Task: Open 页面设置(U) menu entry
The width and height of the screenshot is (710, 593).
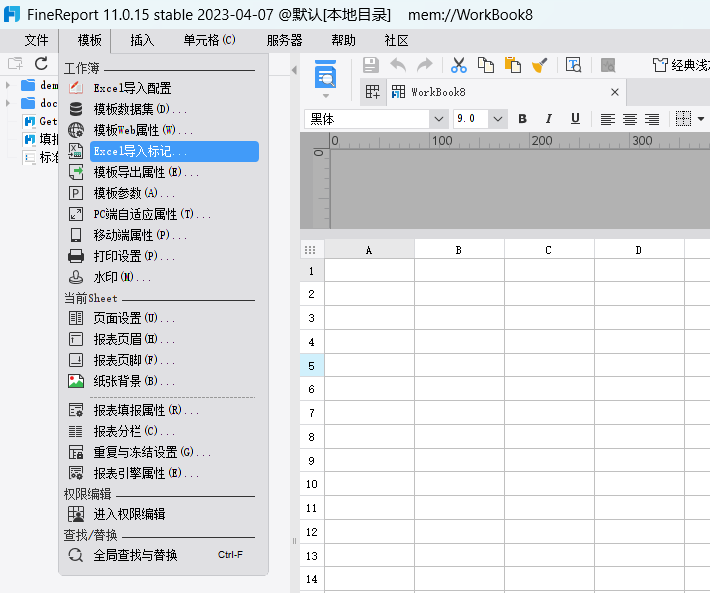Action: 163,318
